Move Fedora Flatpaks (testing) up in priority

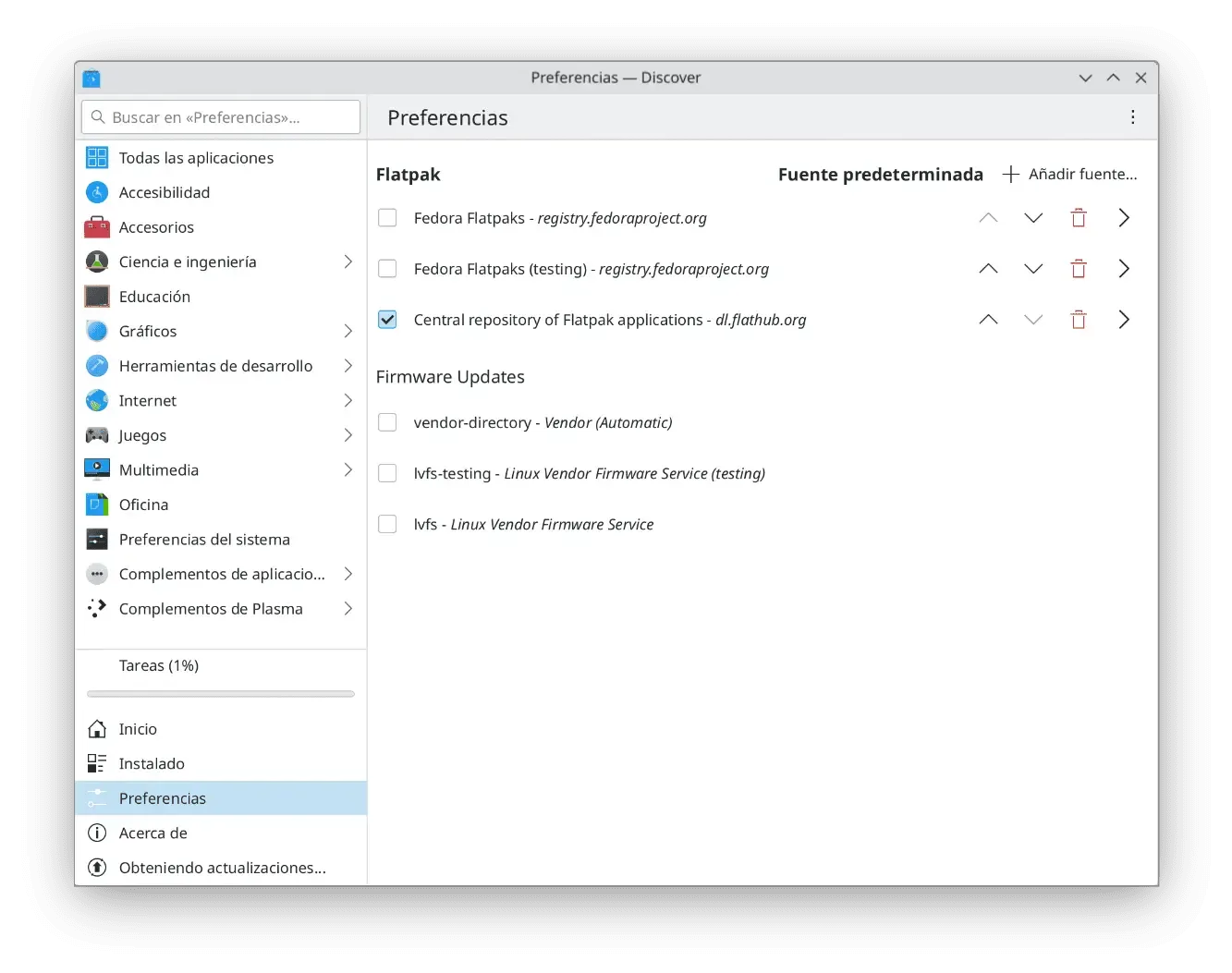click(988, 269)
